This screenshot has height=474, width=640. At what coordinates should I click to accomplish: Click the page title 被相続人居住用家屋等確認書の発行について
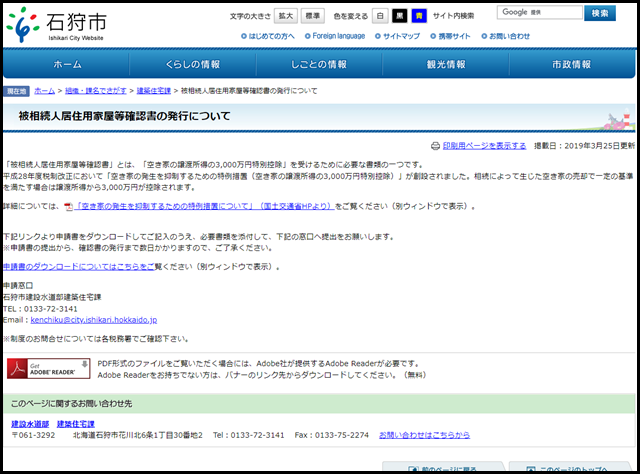(124, 116)
